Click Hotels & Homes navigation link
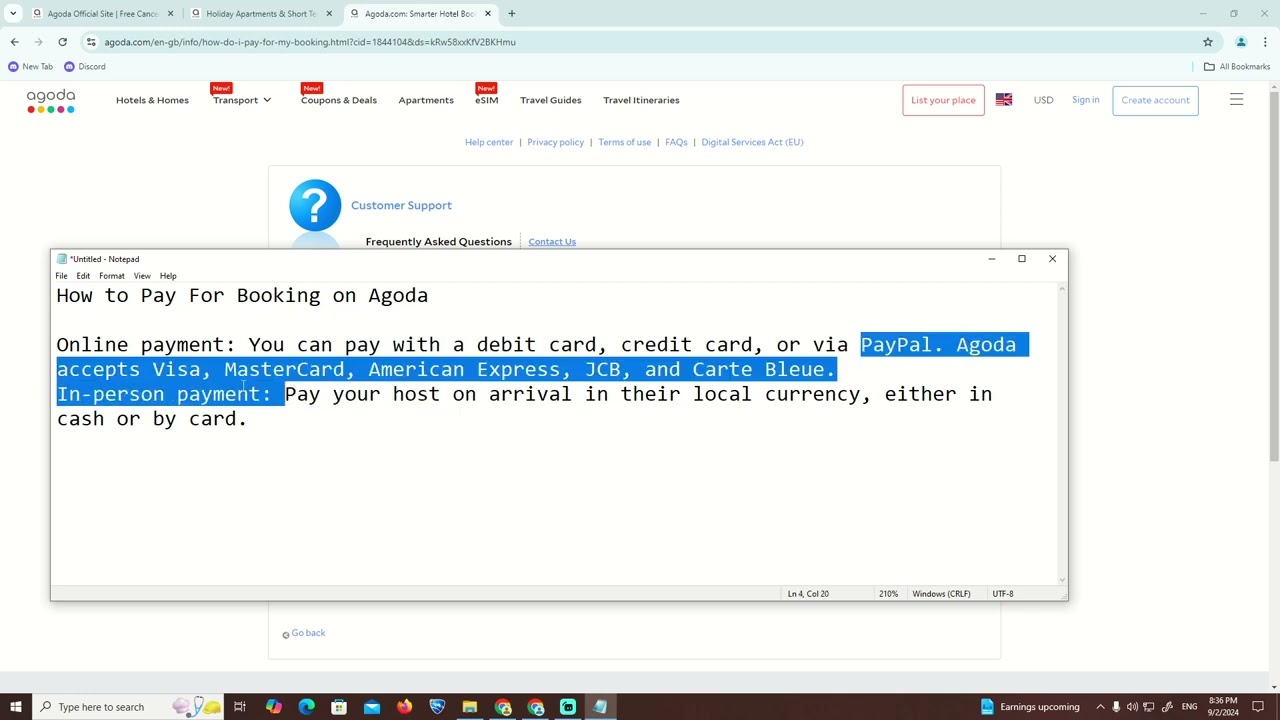This screenshot has width=1280, height=720. click(152, 100)
